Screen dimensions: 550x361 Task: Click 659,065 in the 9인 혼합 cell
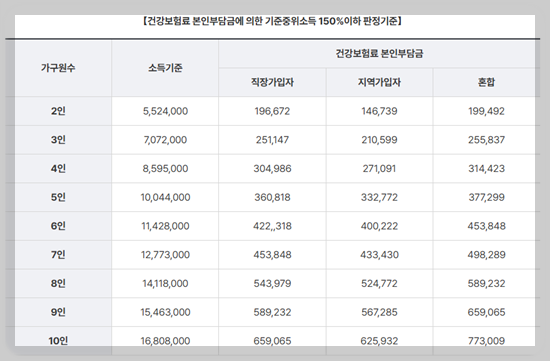pyautogui.click(x=487, y=313)
